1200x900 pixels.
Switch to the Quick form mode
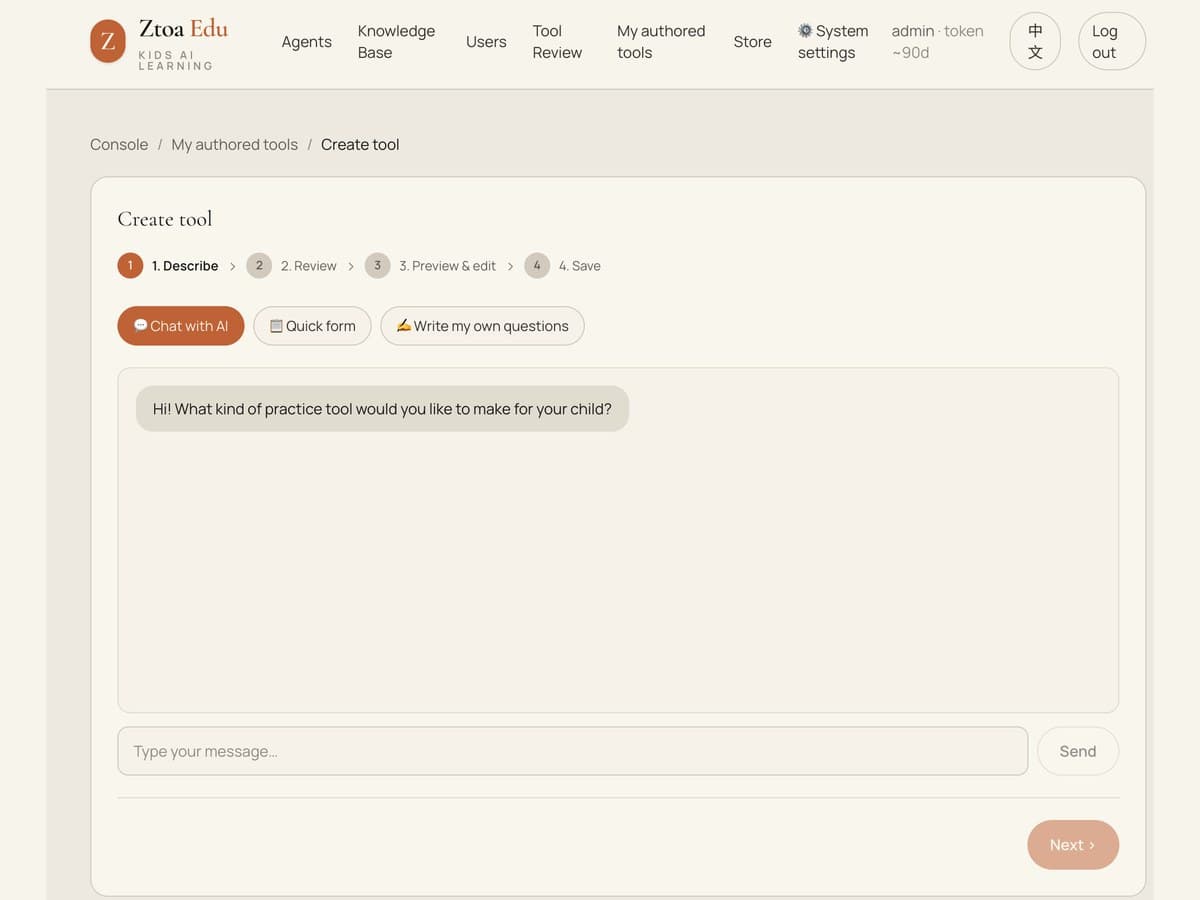312,326
